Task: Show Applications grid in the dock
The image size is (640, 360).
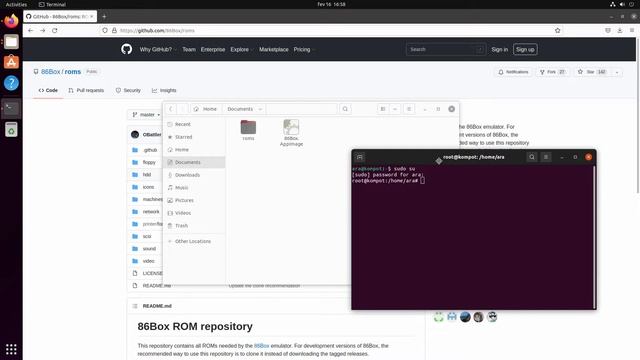Action: [11, 349]
